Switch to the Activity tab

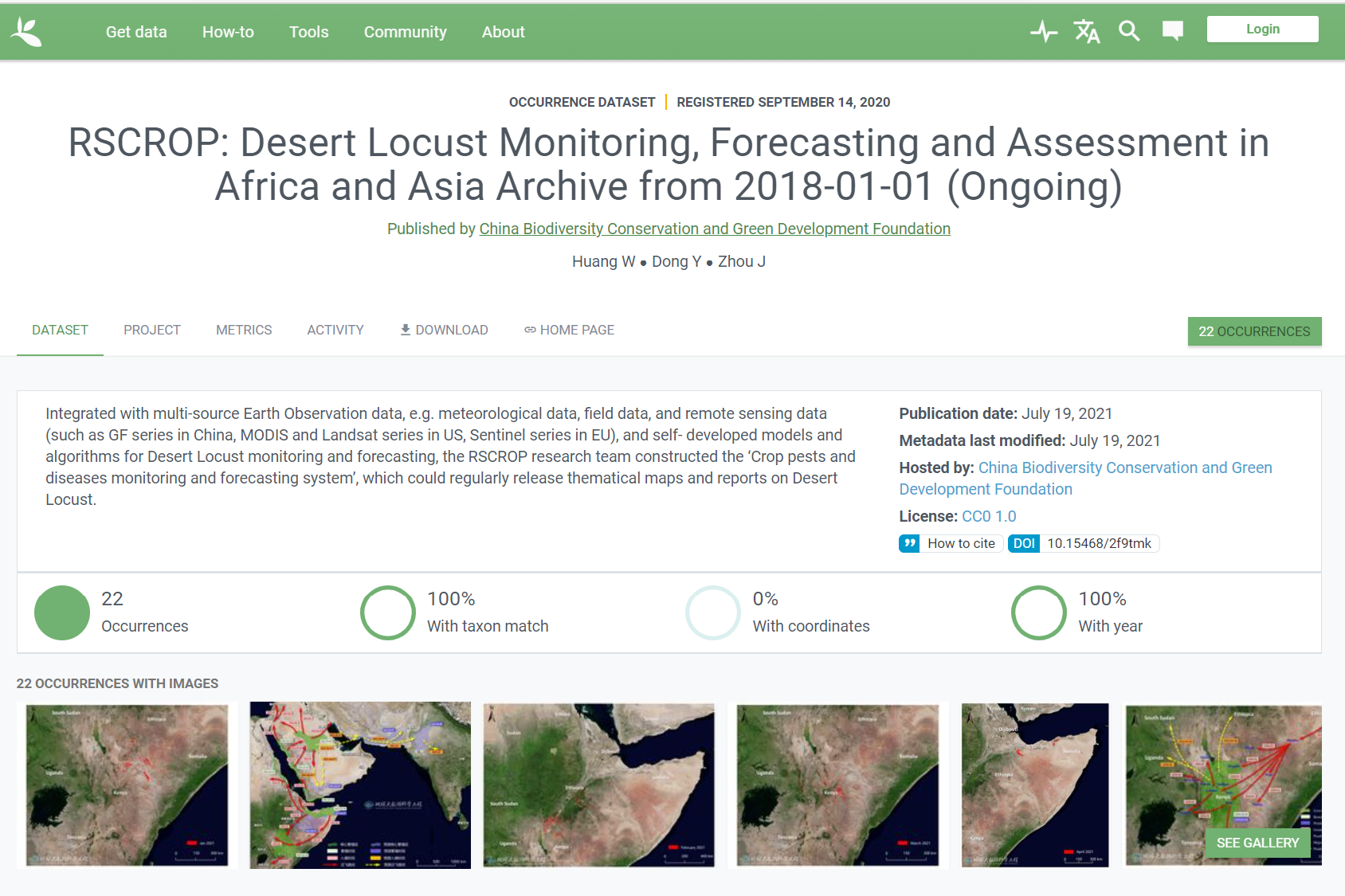335,330
